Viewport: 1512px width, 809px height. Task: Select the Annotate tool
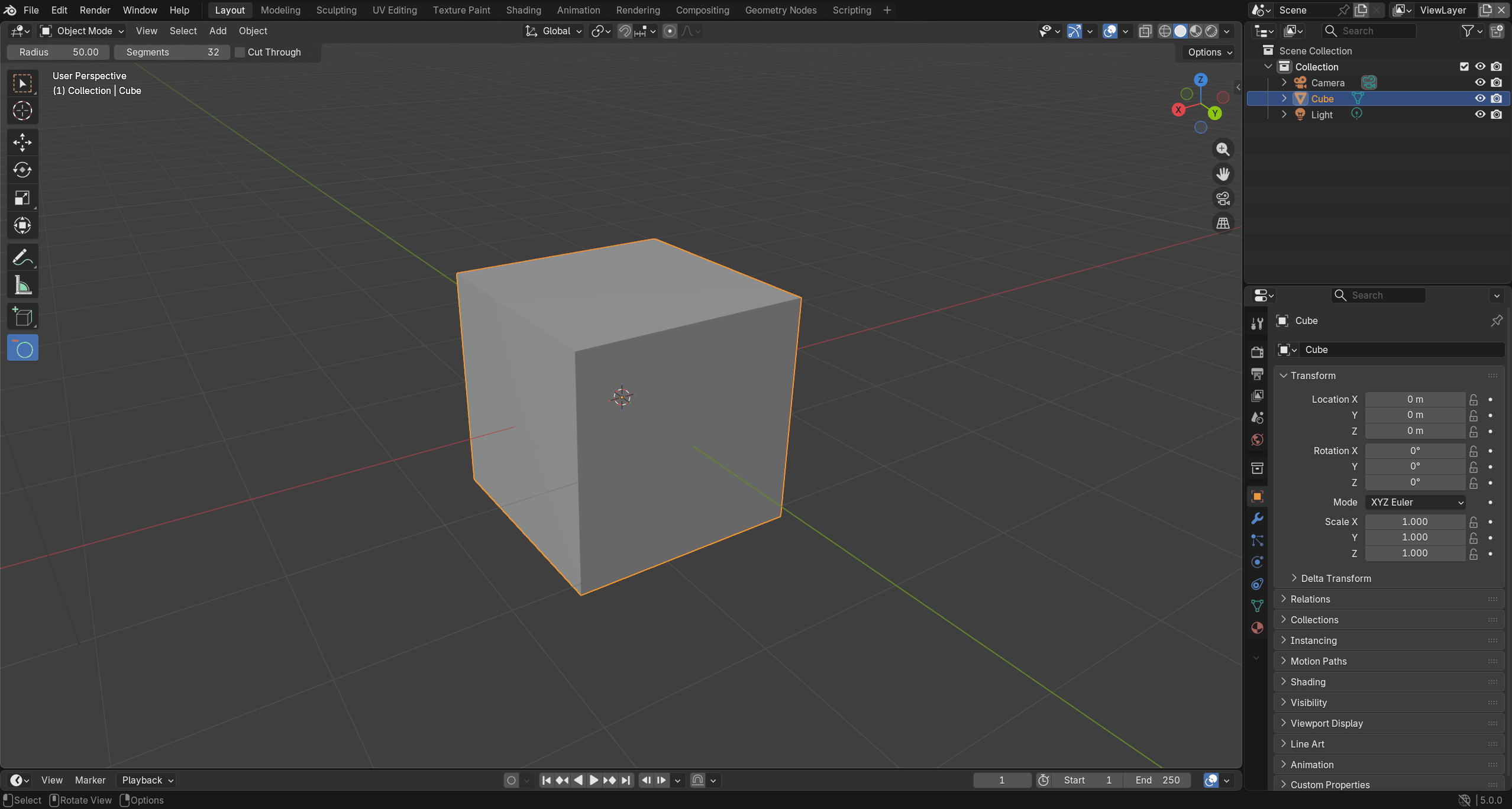[x=22, y=257]
